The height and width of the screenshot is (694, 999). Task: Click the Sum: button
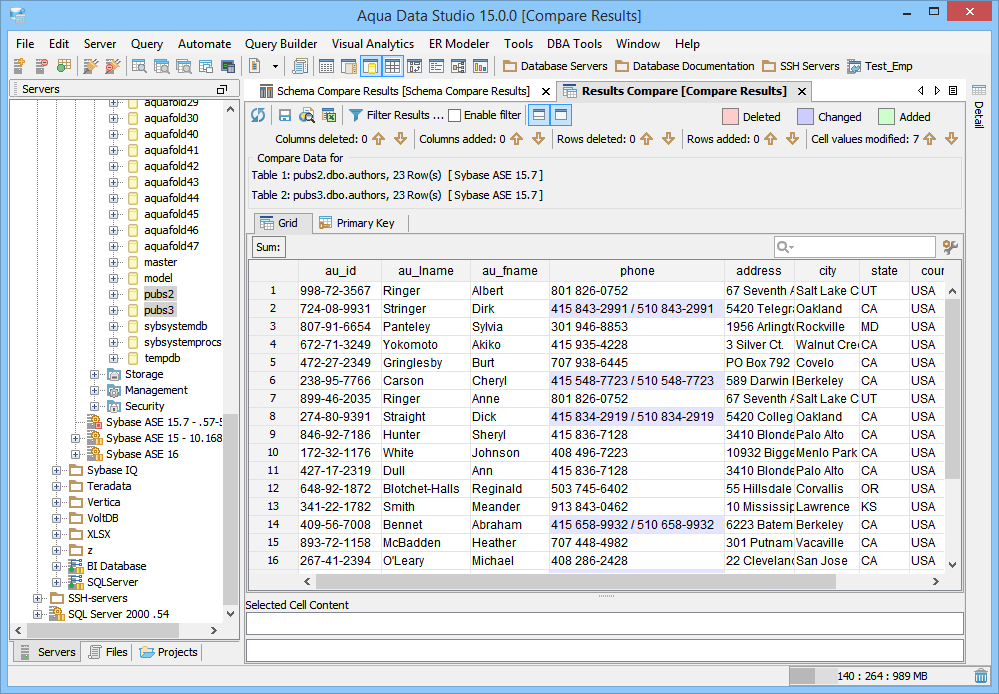[x=268, y=247]
